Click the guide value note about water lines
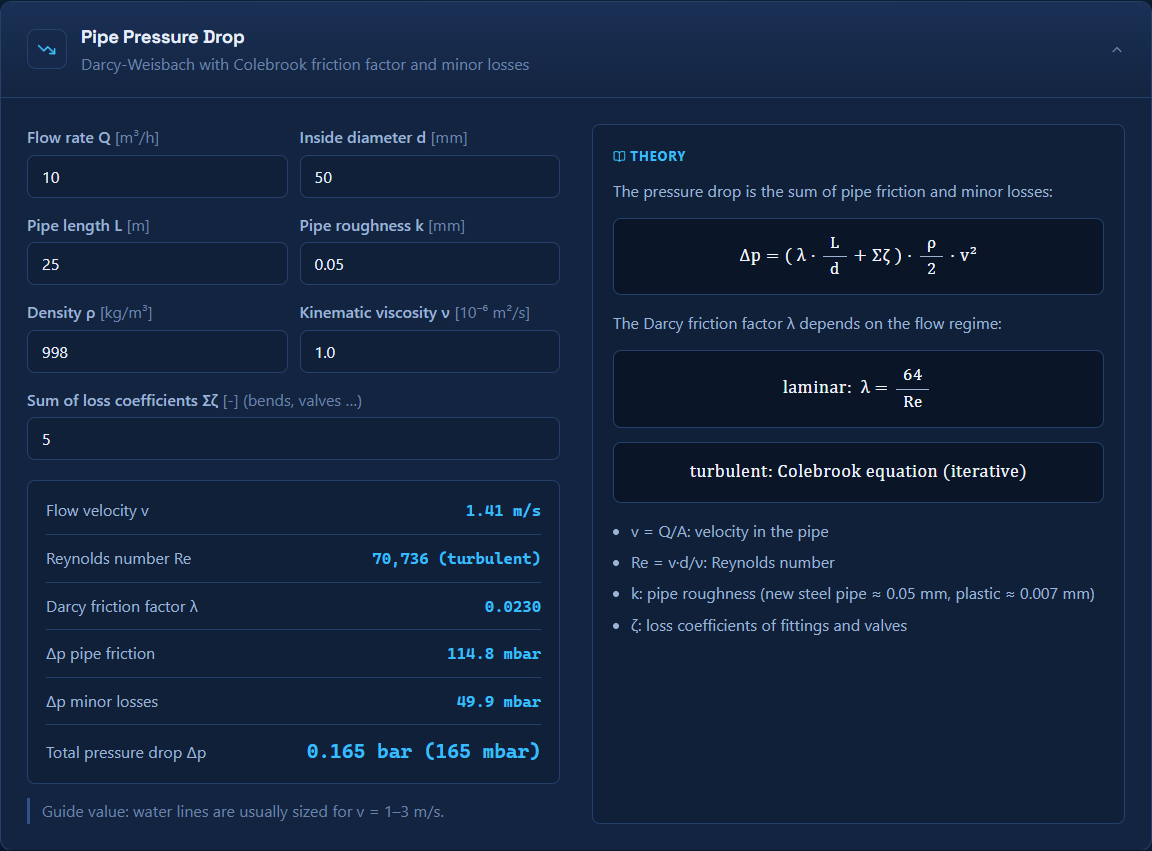Screen dimensions: 1152x851 pyautogui.click(x=242, y=811)
